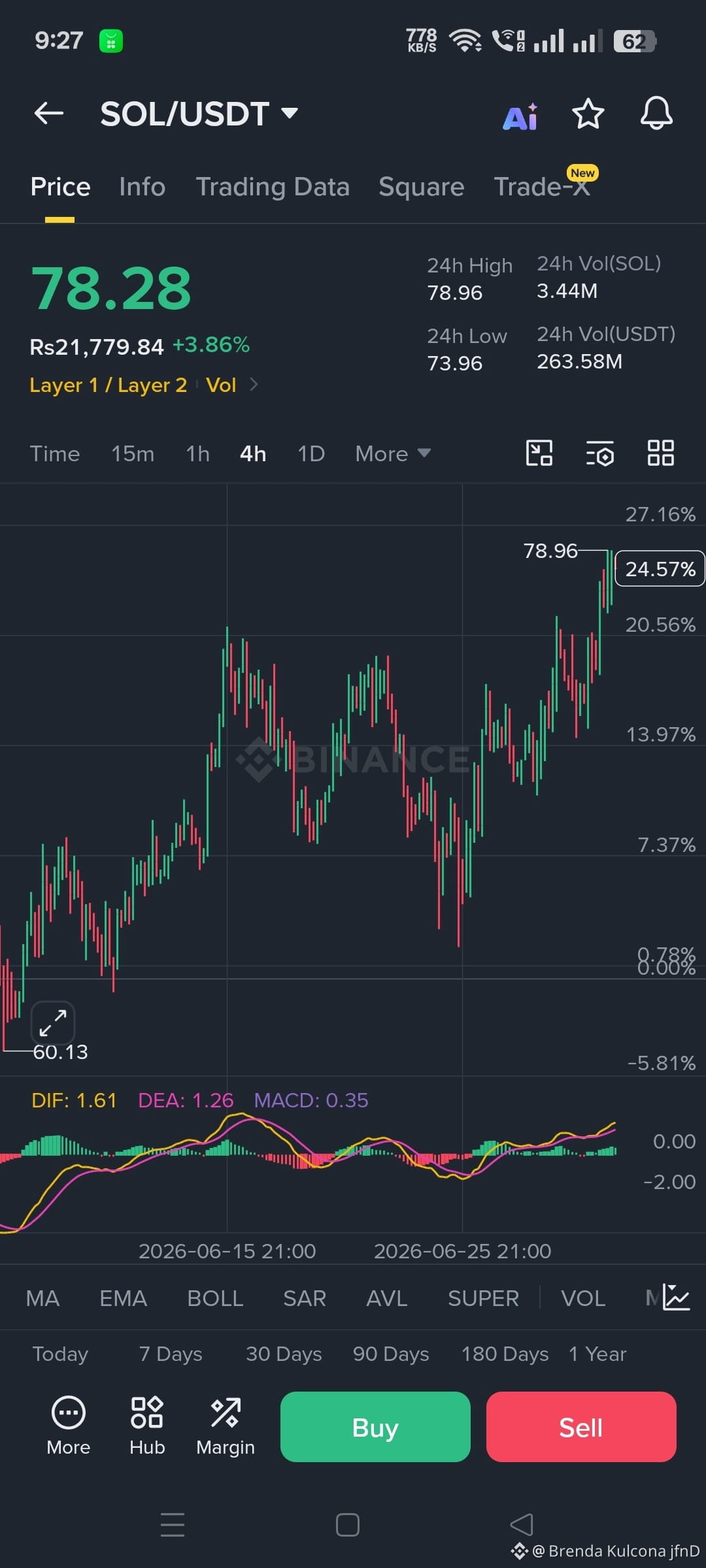
Task: Tap Android recent apps menu button
Action: point(173,1524)
